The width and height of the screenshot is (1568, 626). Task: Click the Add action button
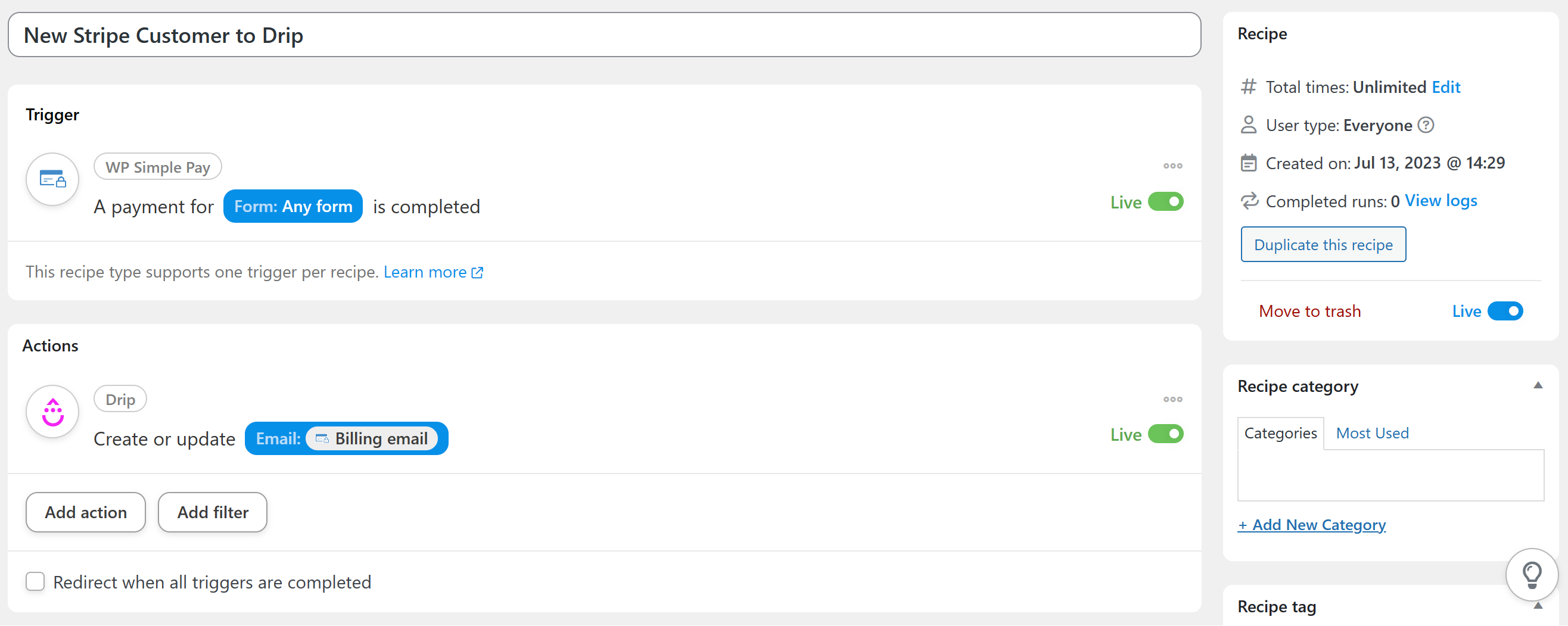(x=86, y=512)
